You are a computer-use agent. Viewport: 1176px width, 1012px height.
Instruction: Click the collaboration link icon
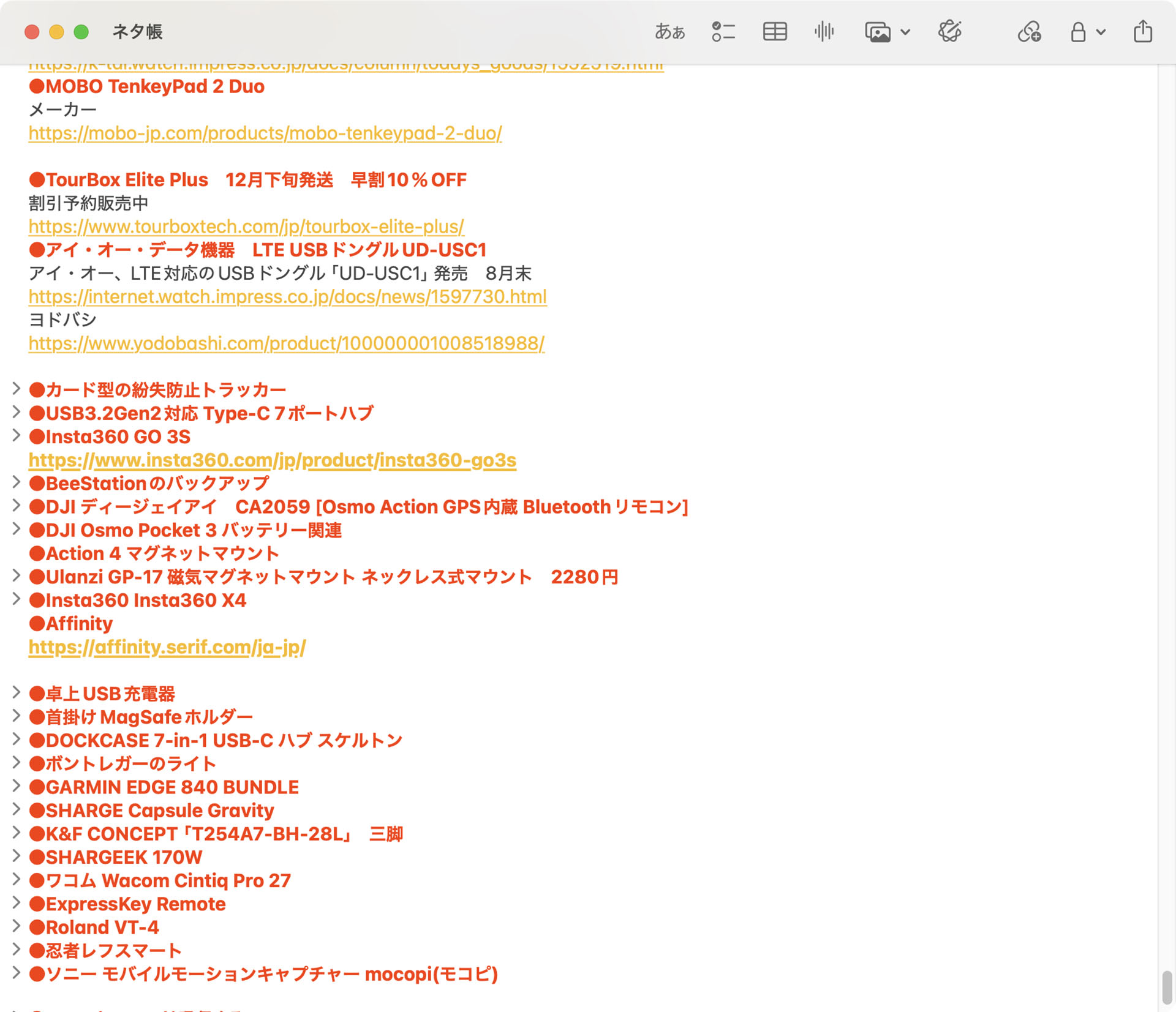(x=1029, y=31)
